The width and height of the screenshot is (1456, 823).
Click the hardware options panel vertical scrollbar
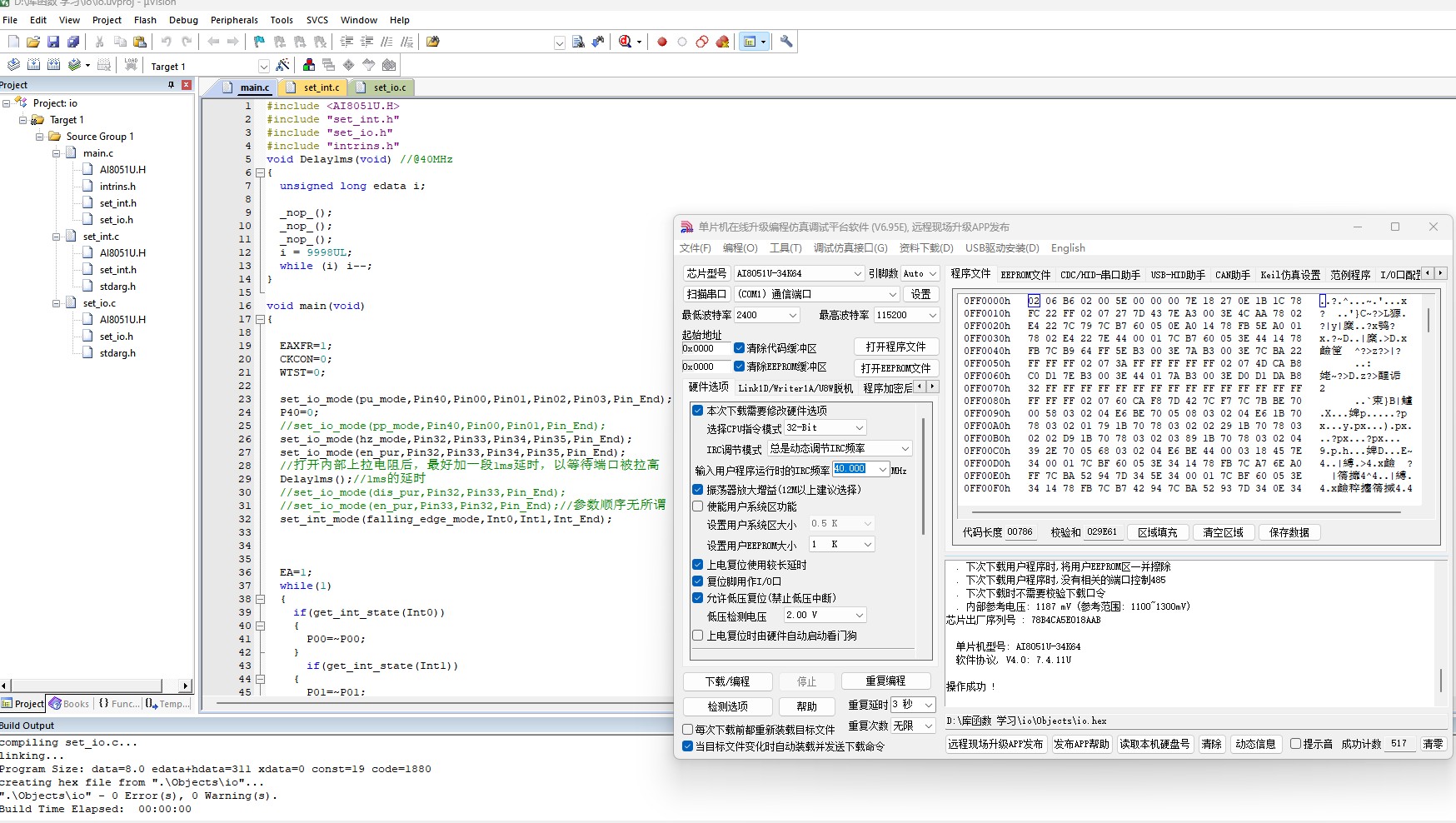click(x=923, y=476)
